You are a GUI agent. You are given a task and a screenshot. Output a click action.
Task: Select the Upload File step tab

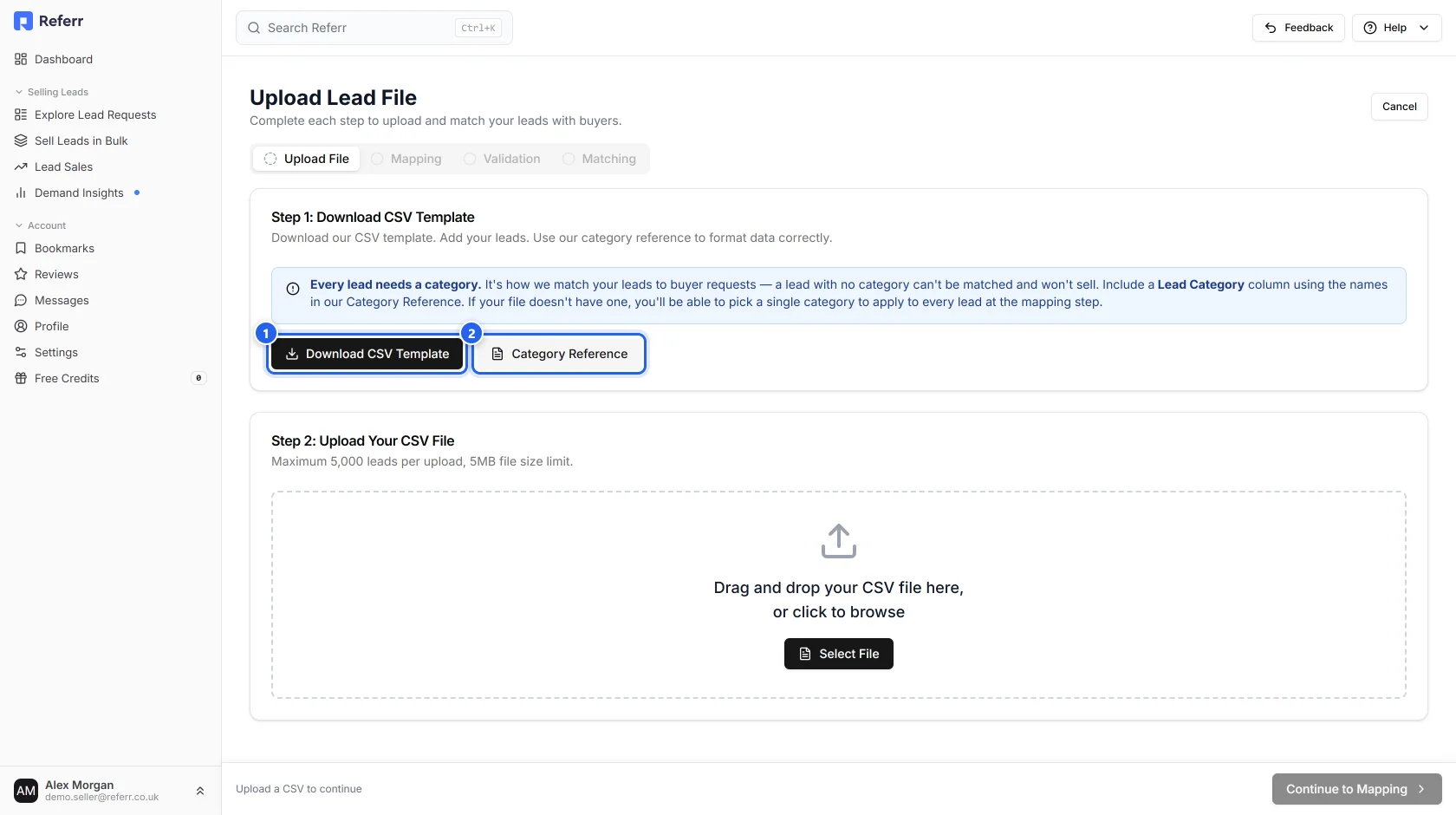click(306, 159)
